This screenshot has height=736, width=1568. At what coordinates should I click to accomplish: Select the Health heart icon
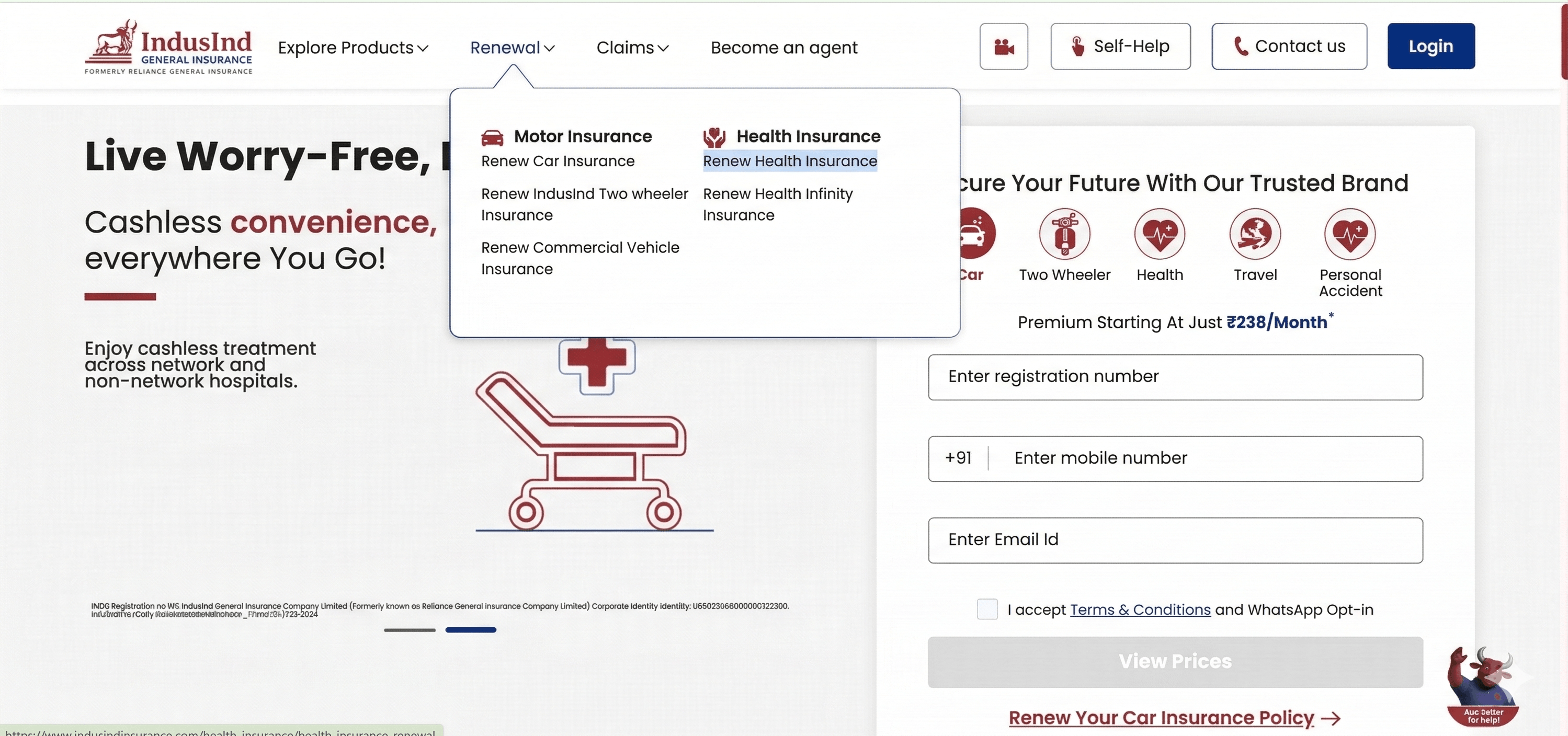1159,234
